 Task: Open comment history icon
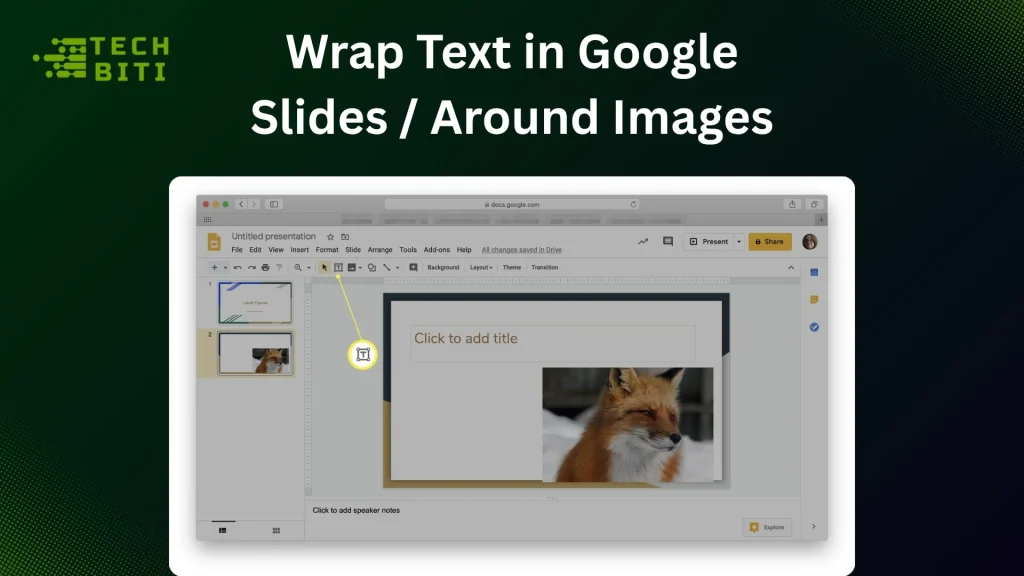tap(666, 241)
